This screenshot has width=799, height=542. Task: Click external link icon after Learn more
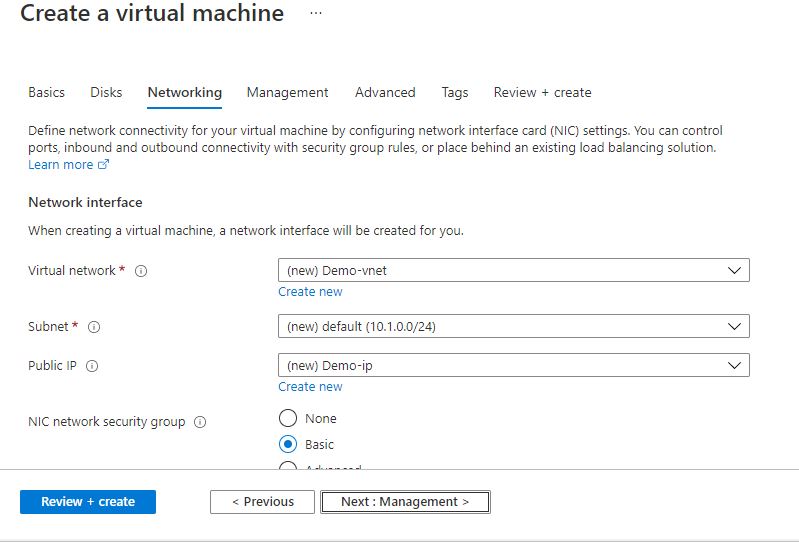[x=104, y=165]
